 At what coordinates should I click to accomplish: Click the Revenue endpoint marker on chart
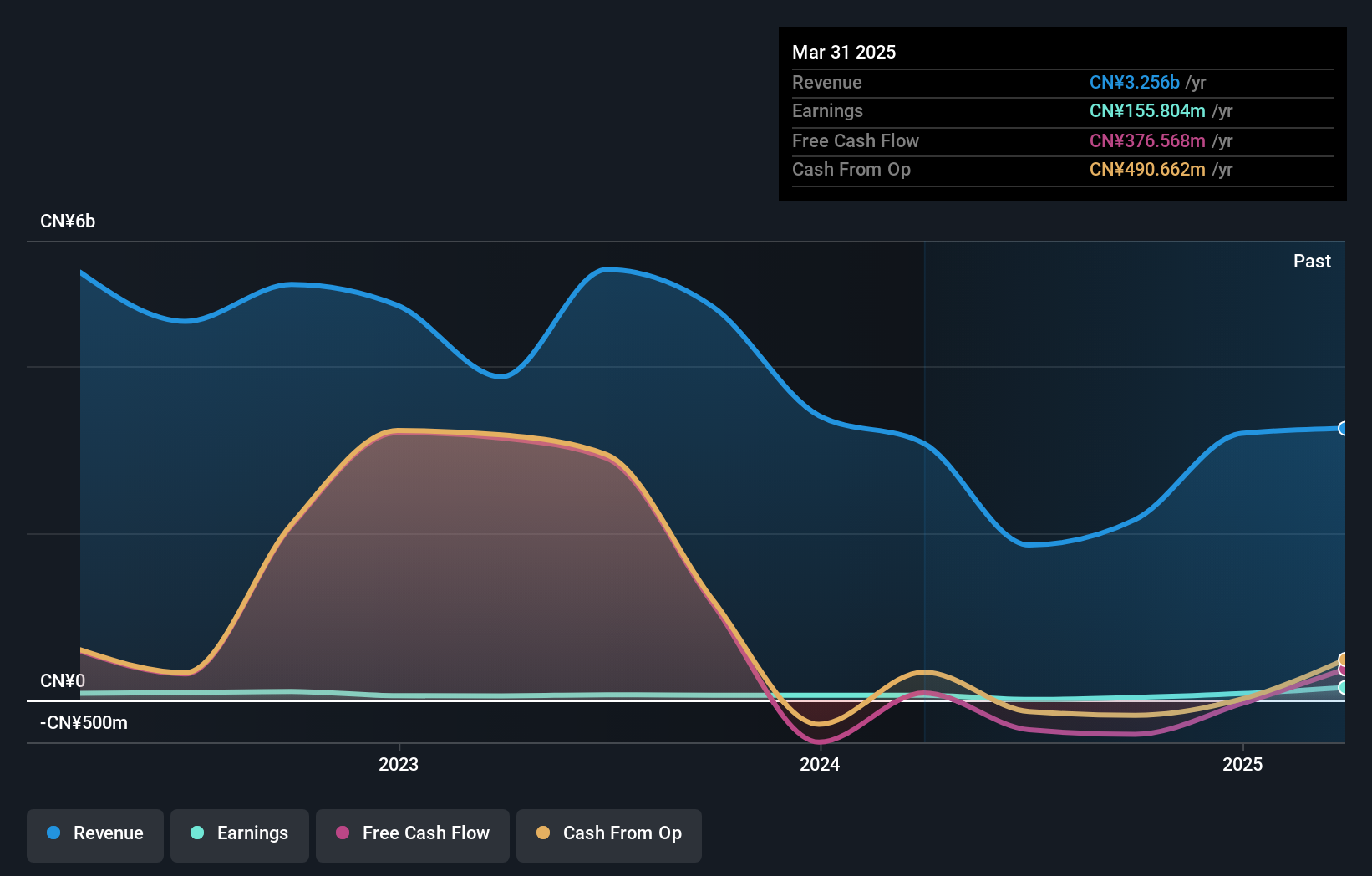point(1343,429)
